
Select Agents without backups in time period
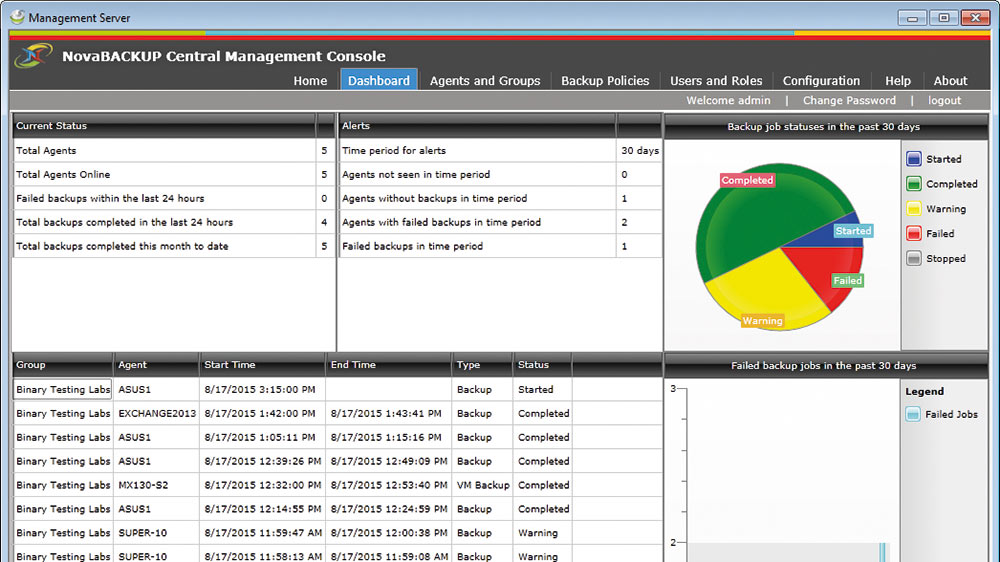[500, 198]
